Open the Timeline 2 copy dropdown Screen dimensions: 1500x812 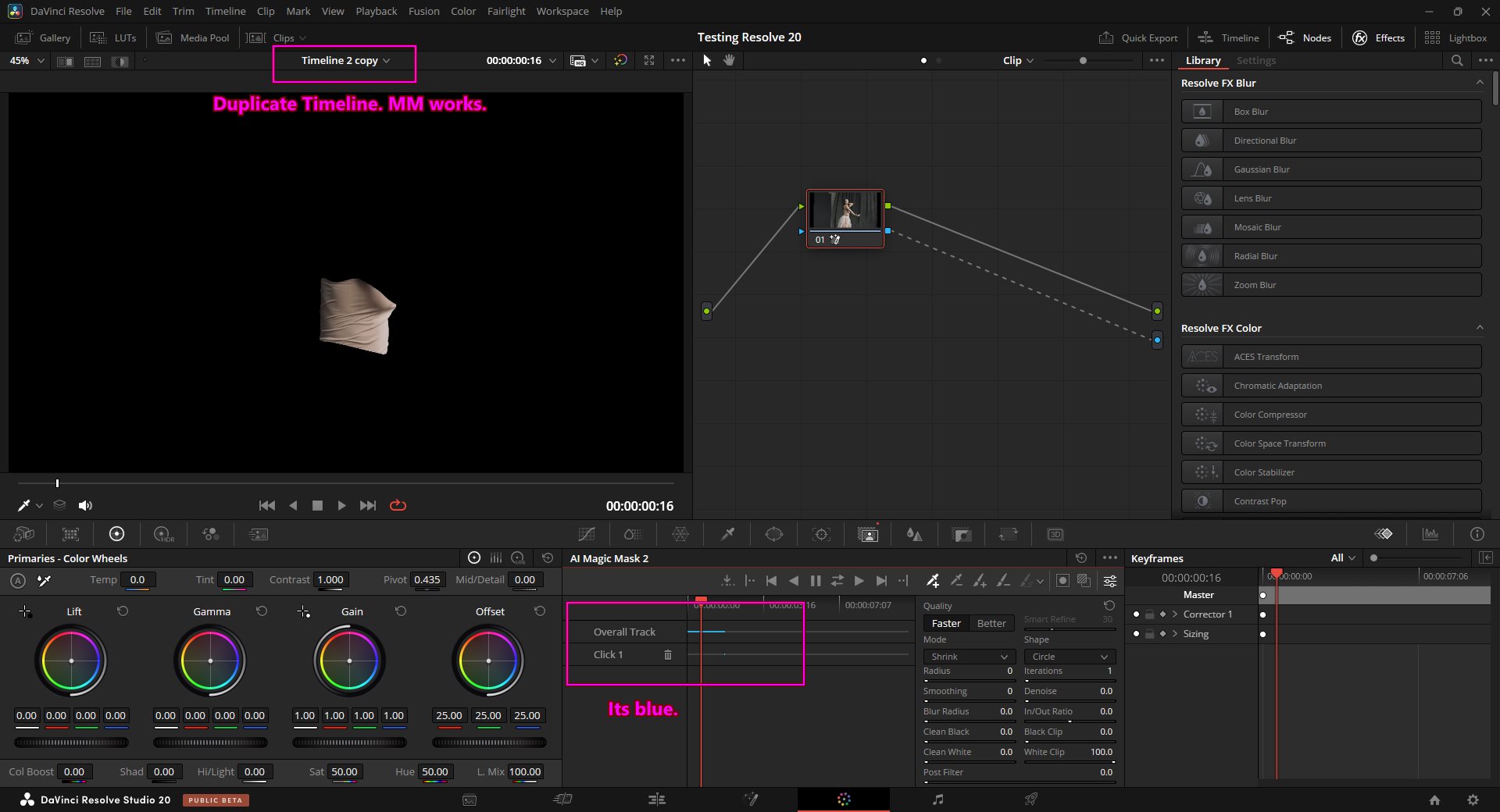point(345,60)
